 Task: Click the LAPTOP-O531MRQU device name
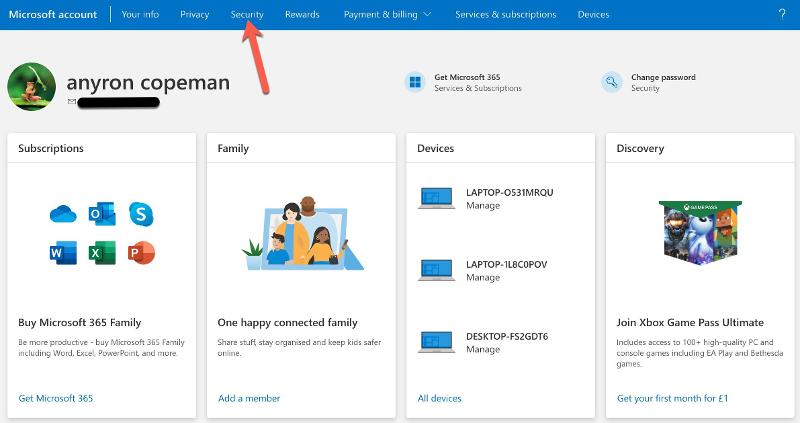coord(509,192)
